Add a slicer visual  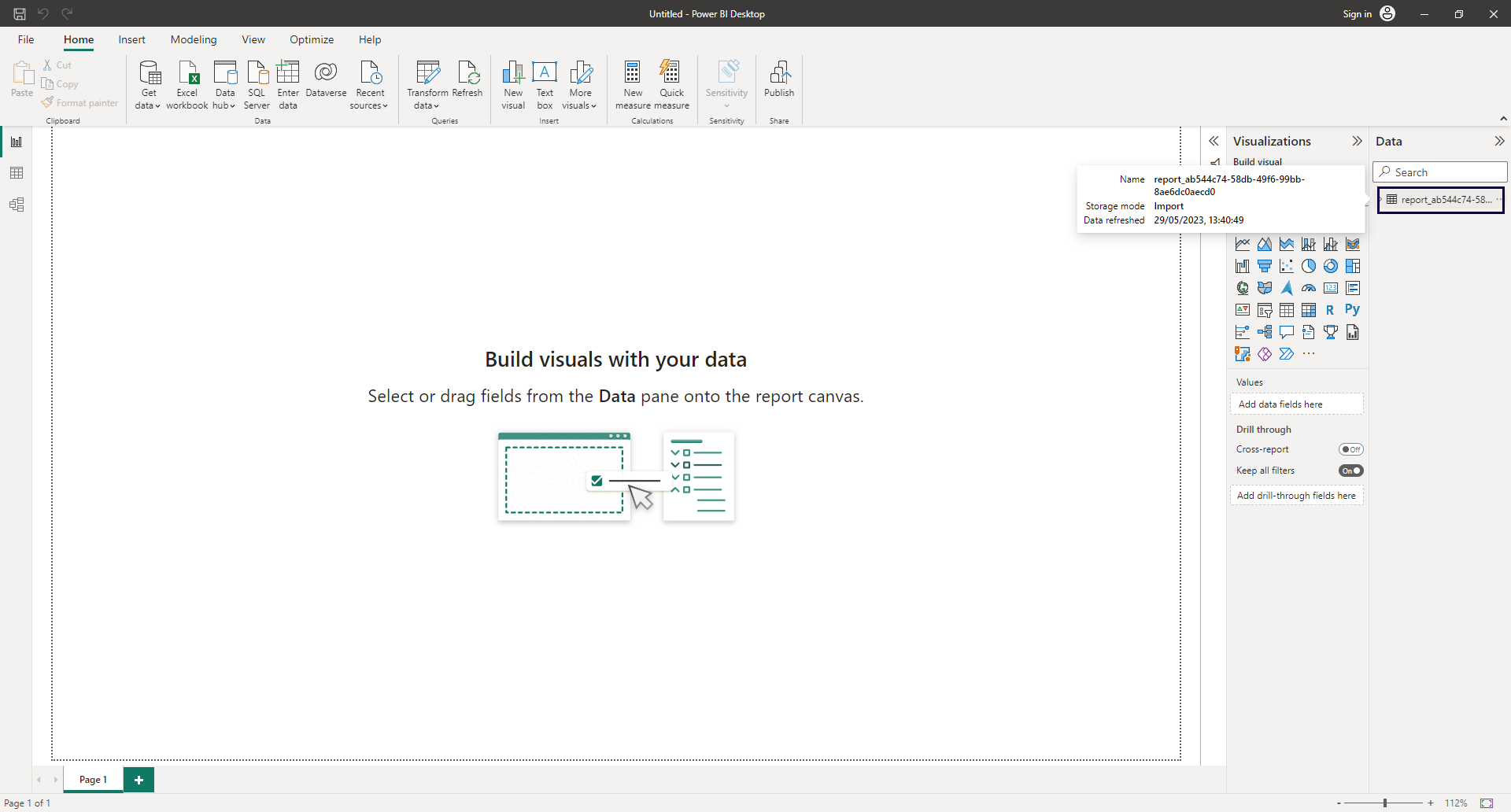(1265, 310)
